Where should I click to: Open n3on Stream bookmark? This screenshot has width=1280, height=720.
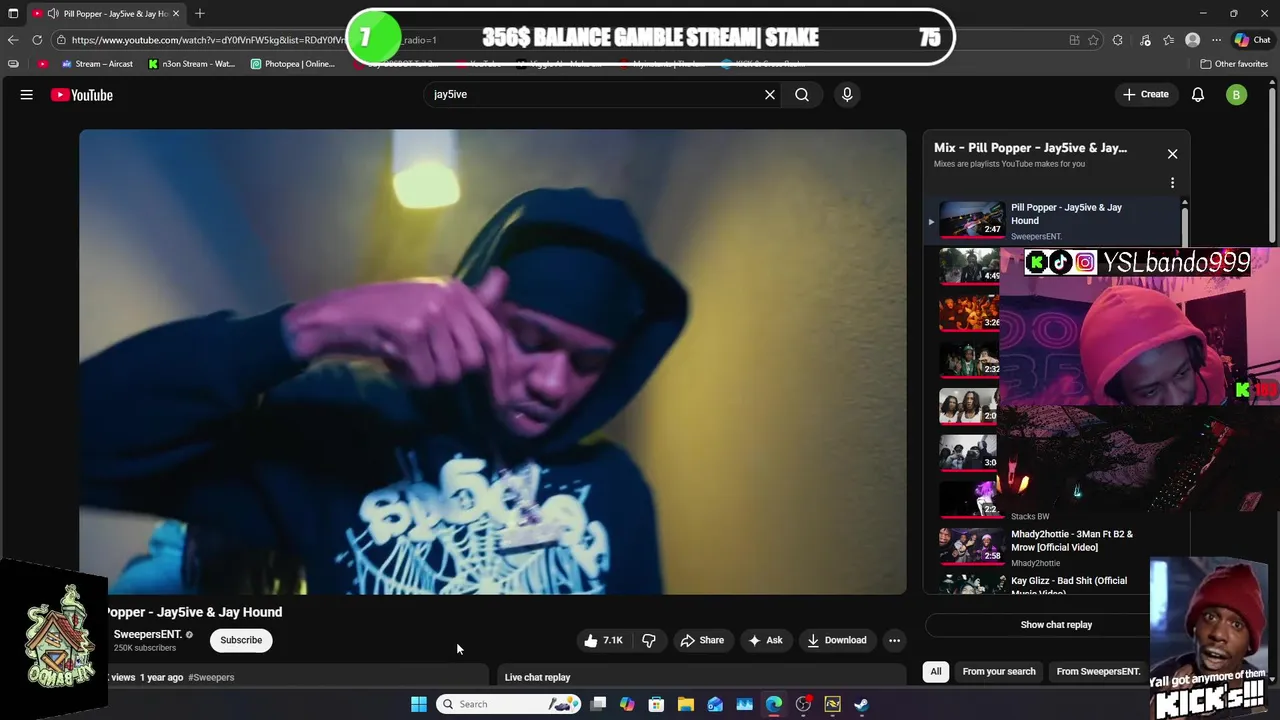191,64
